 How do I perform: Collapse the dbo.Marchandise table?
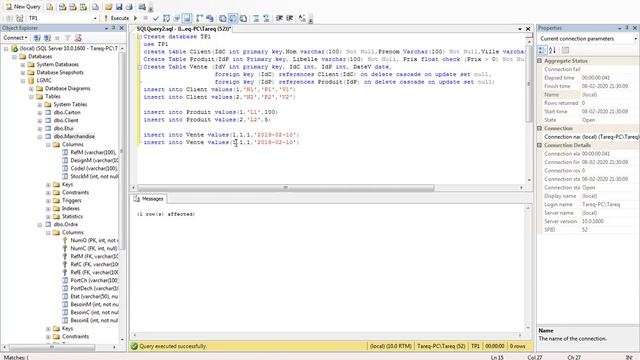coord(40,136)
